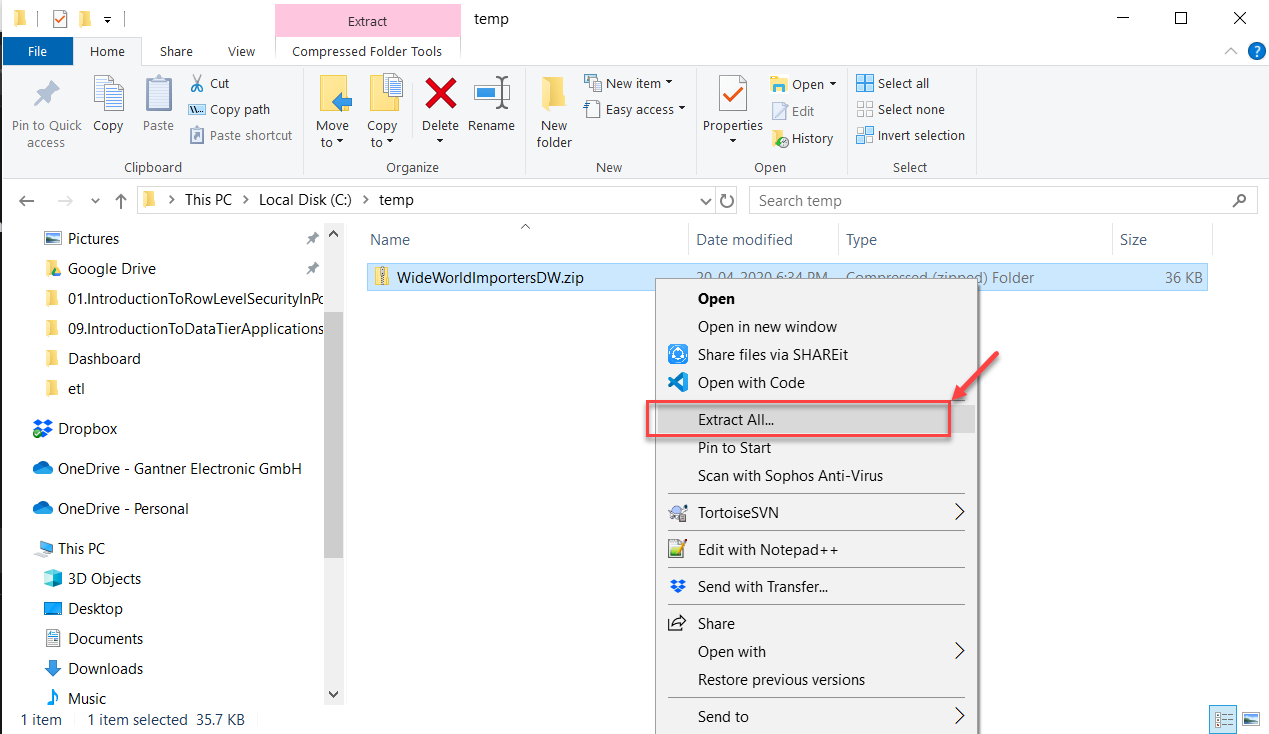Image resolution: width=1269 pixels, height=734 pixels.
Task: Create a New folder from the ribbon
Action: [553, 110]
